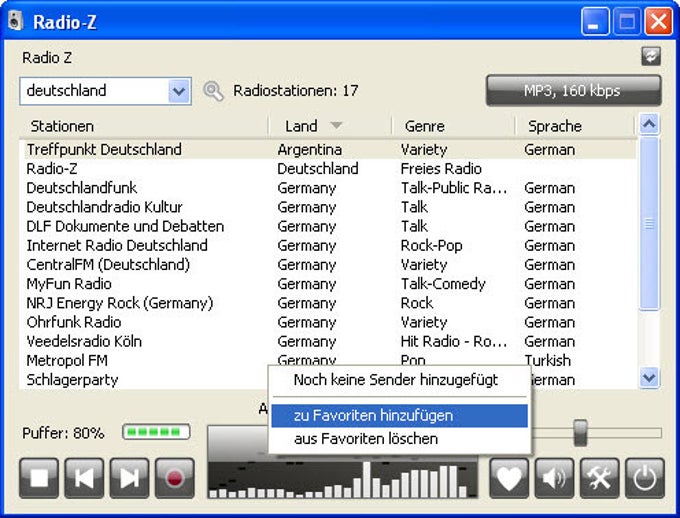Click the Rock-Pop genre cell
Image resolution: width=680 pixels, height=518 pixels.
tap(432, 246)
